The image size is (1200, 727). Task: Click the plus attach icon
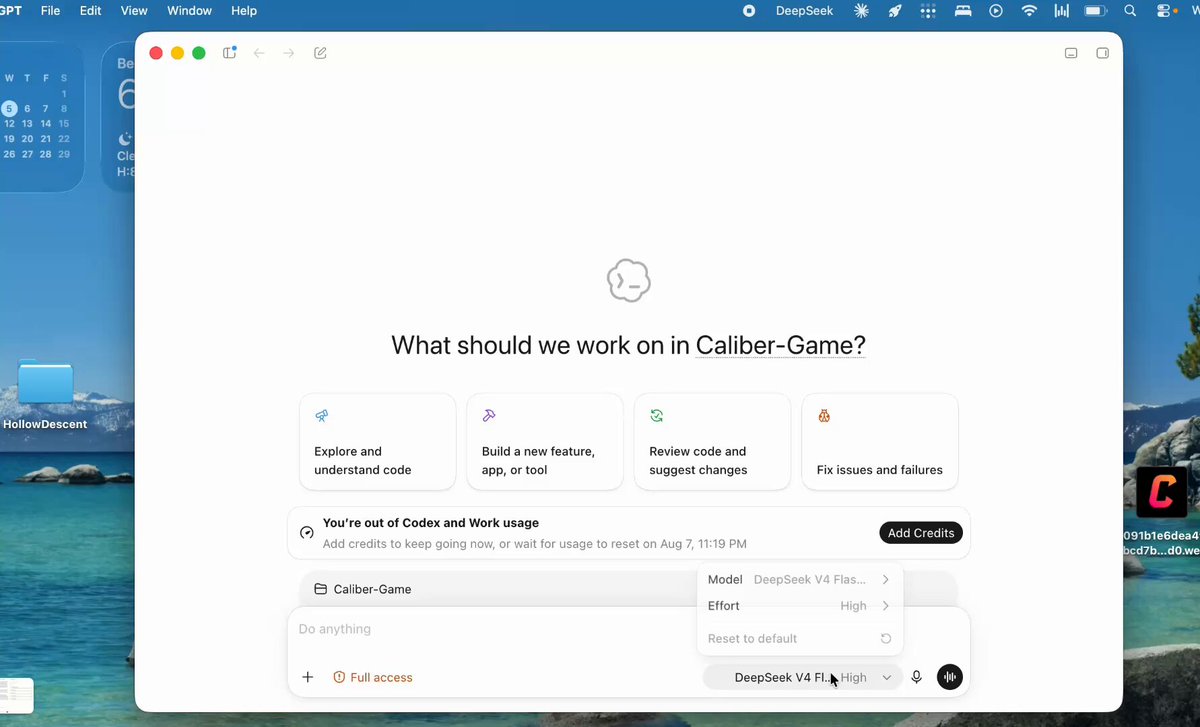point(308,677)
